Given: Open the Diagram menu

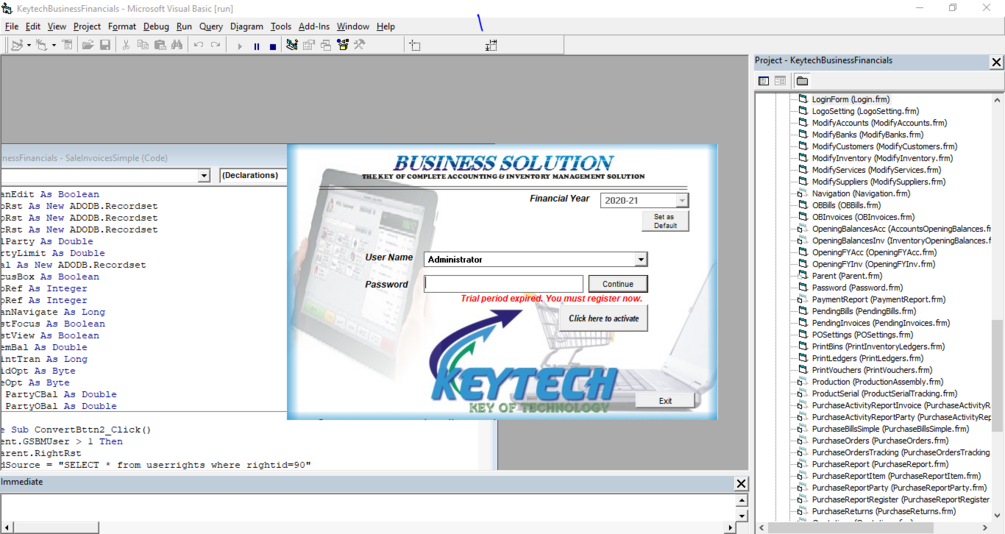Looking at the screenshot, I should [x=247, y=26].
